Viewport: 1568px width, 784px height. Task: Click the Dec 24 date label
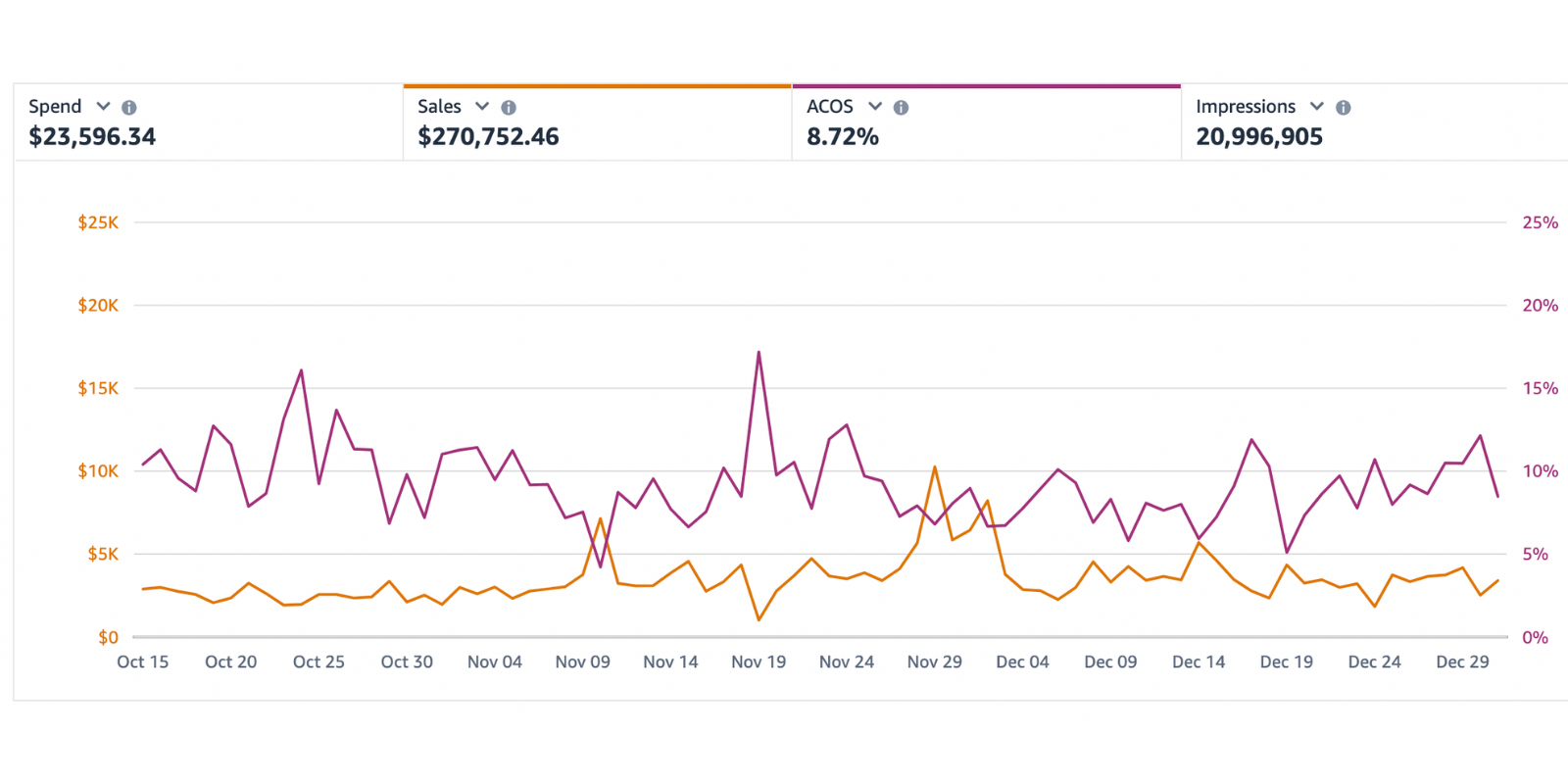(1375, 662)
